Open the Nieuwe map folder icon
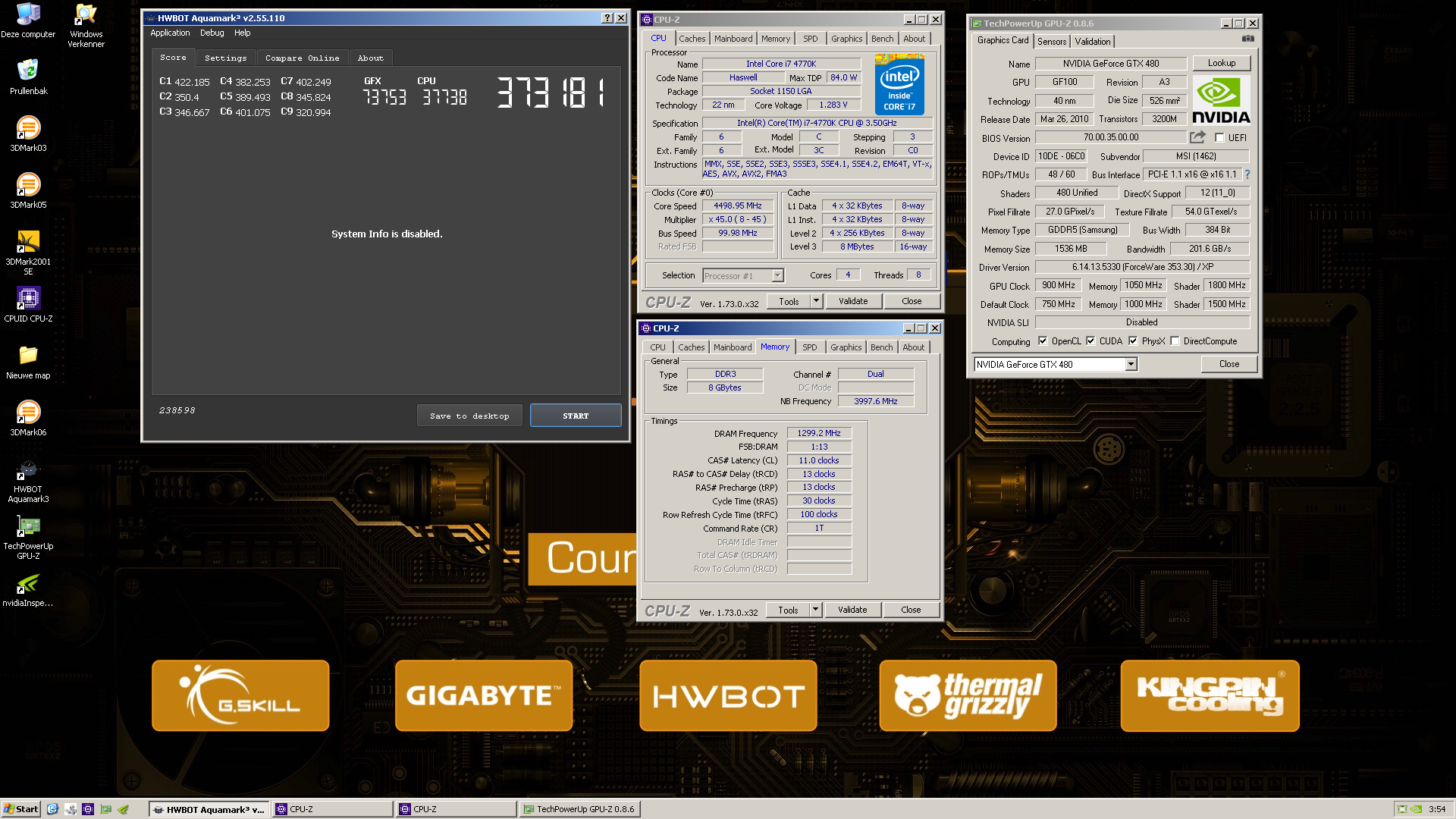Image resolution: width=1456 pixels, height=819 pixels. (28, 361)
